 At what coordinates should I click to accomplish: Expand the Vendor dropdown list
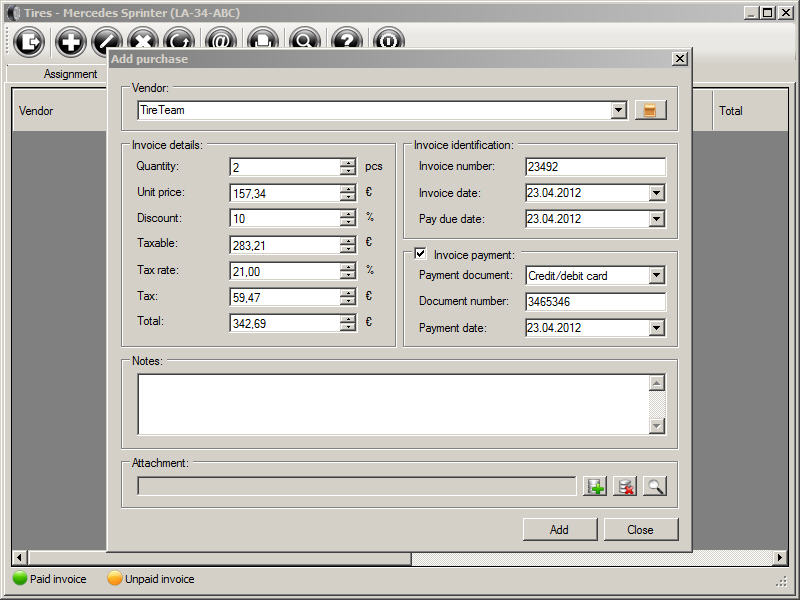(x=618, y=110)
